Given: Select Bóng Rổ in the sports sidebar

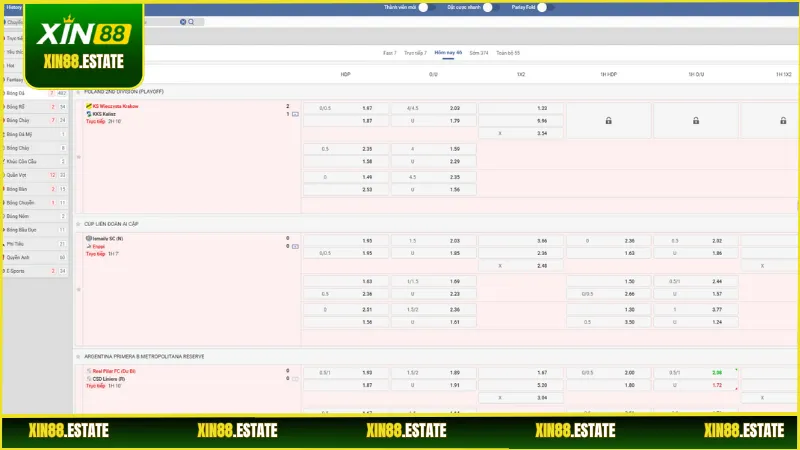Looking at the screenshot, I should [35, 107].
